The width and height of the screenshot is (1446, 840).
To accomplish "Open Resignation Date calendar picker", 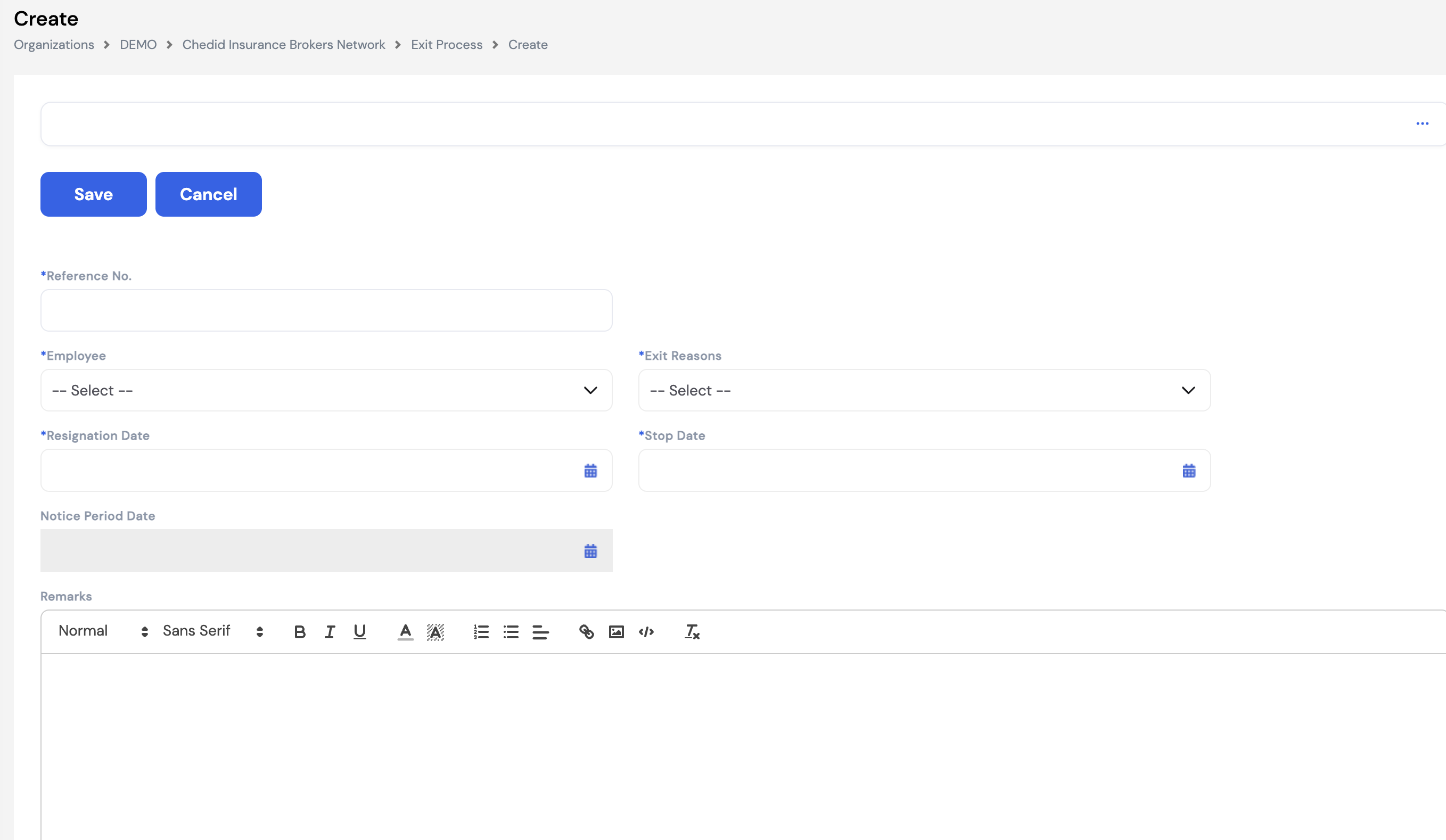I will coord(590,471).
